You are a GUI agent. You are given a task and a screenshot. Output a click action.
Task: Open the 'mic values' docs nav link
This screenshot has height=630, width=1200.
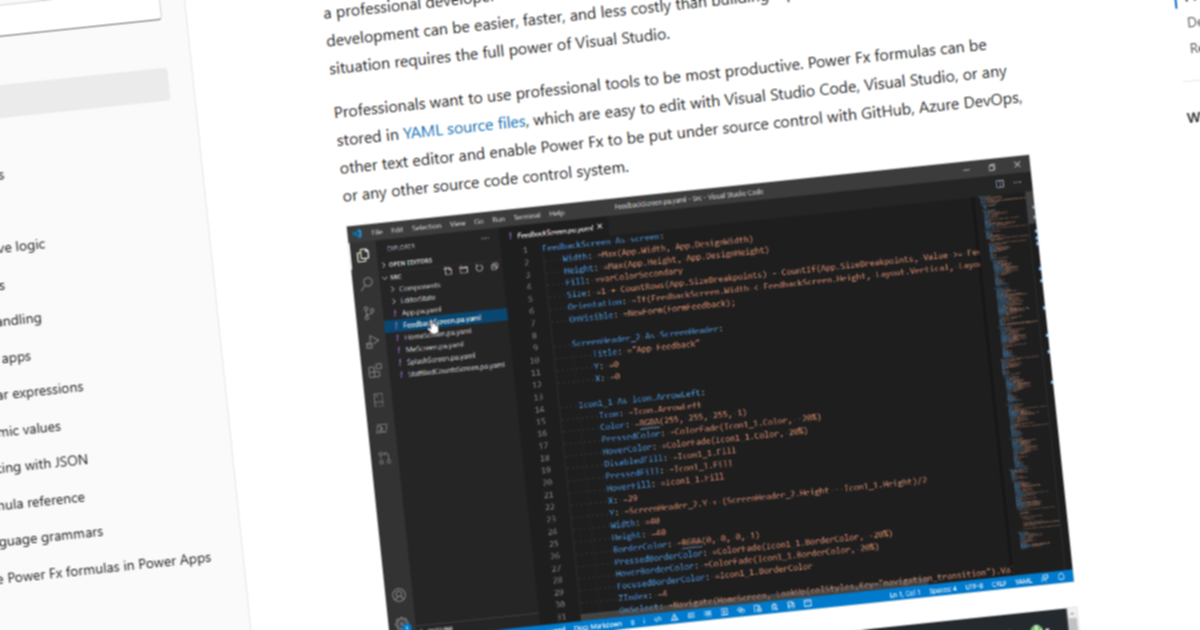[x=30, y=429]
